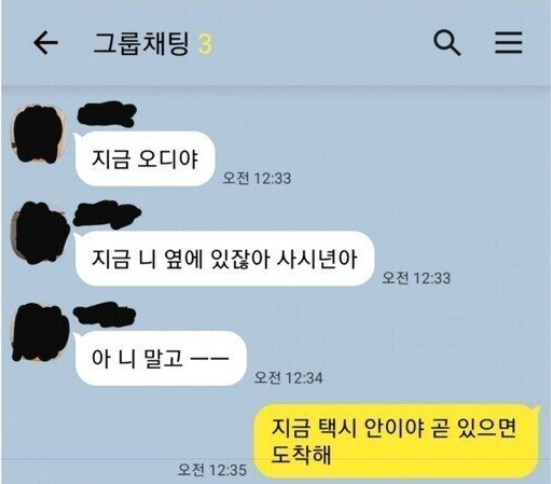Tap the redacted name above 지금 오디야

coord(106,114)
